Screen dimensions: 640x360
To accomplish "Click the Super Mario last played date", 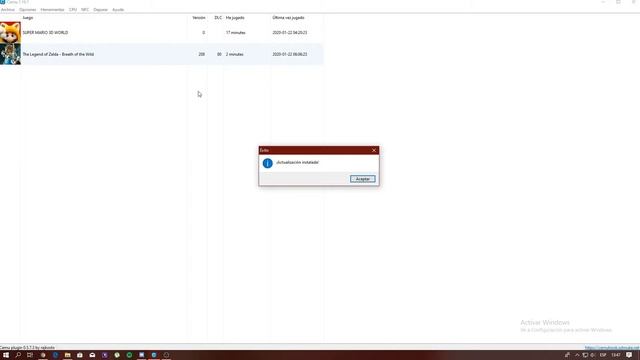I will click(x=290, y=33).
